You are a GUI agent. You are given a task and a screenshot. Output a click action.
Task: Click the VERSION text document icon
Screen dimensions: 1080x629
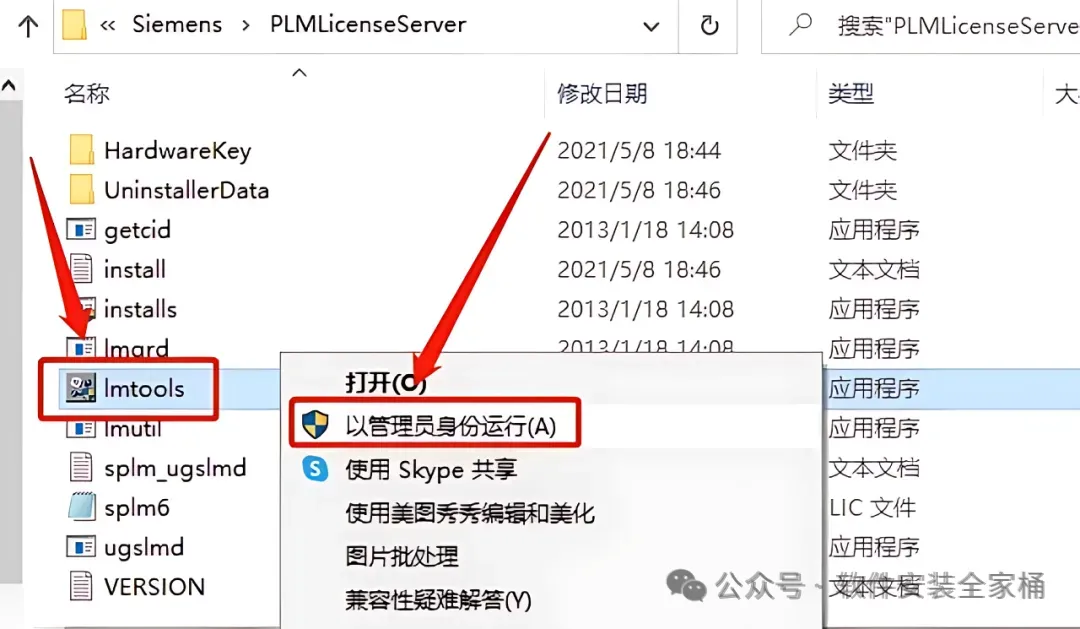click(81, 586)
